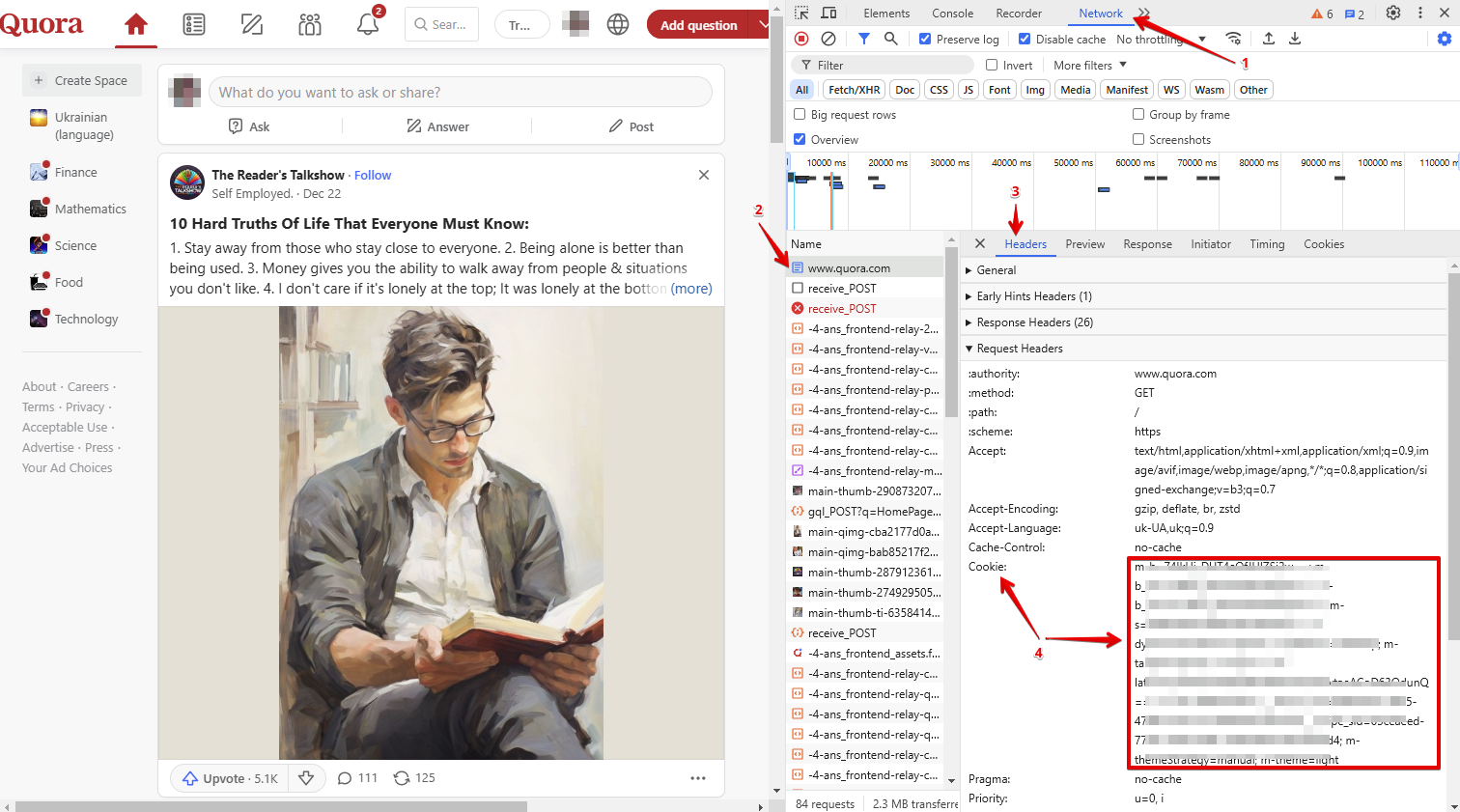
Task: Click the 'What do you want to ask' field
Action: click(x=460, y=93)
